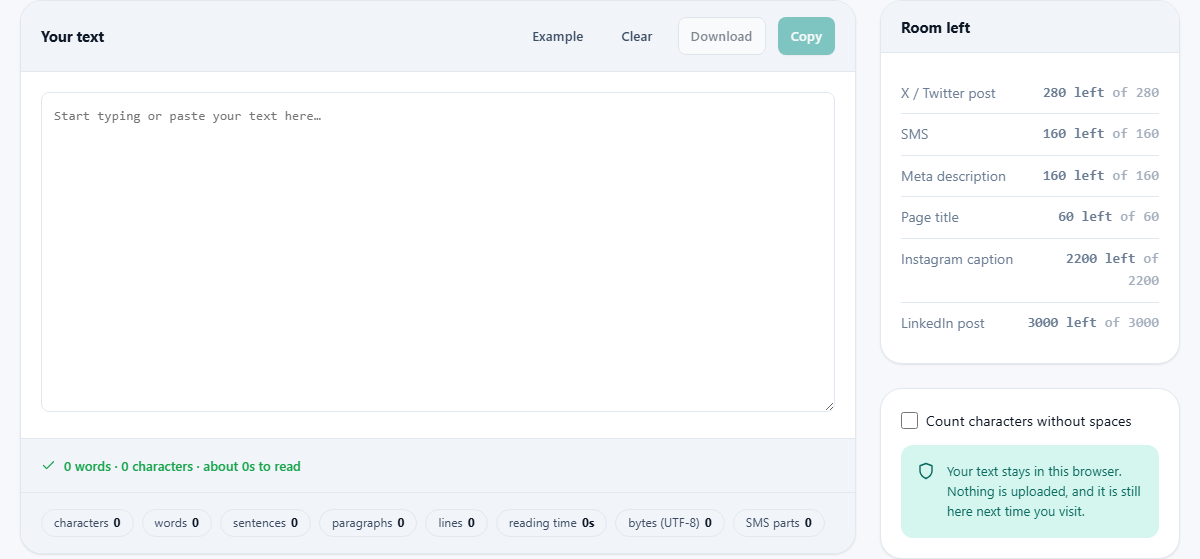Click the Download button
Viewport: 1200px width, 559px height.
(x=721, y=36)
